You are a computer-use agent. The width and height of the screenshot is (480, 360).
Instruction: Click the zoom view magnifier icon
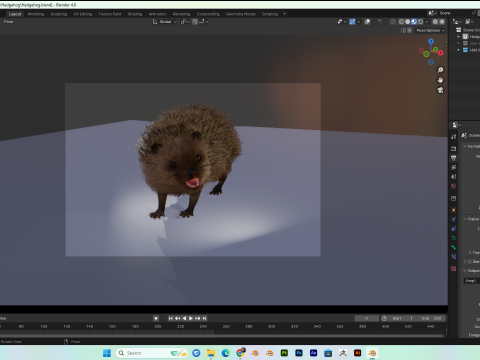[x=440, y=70]
